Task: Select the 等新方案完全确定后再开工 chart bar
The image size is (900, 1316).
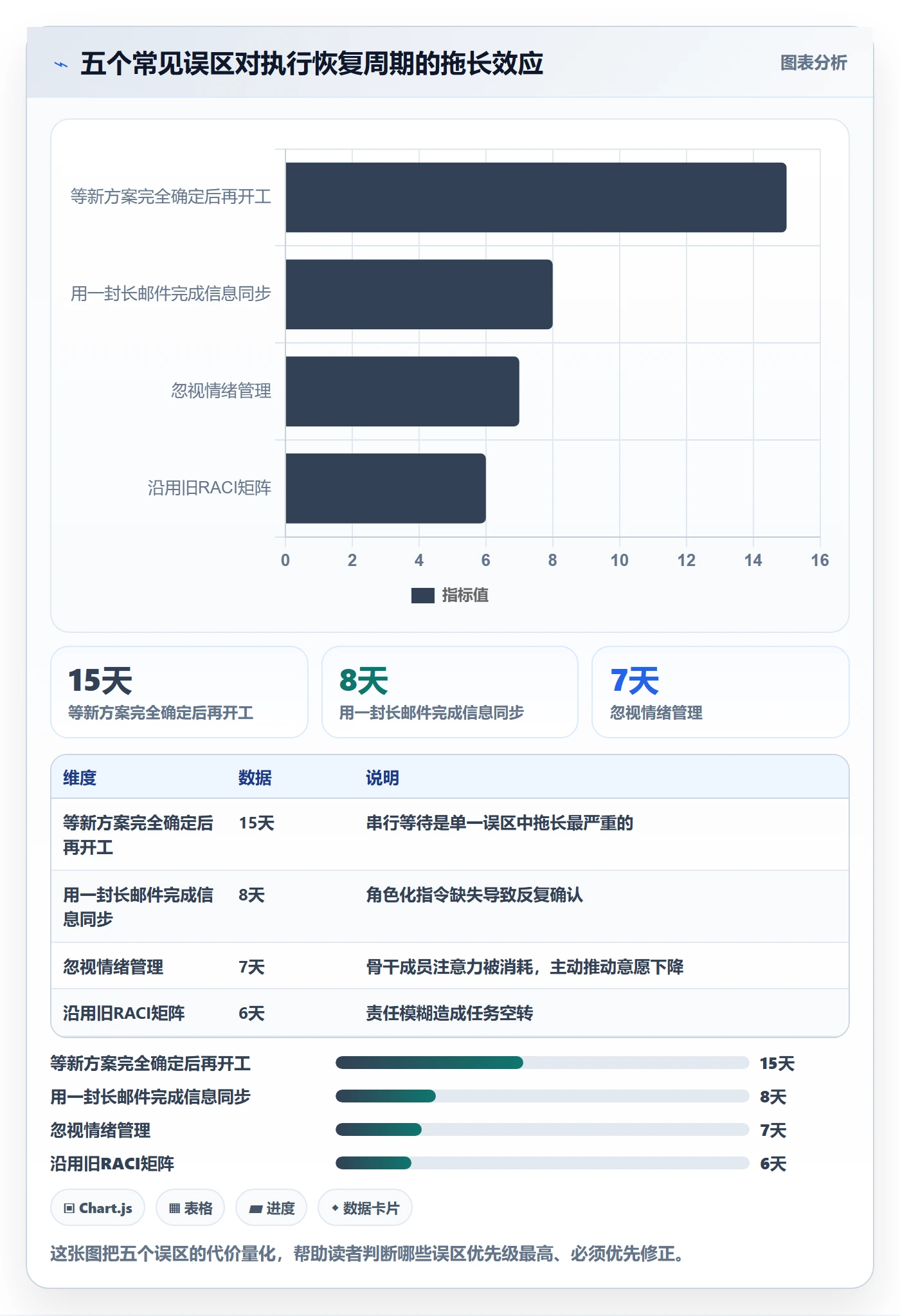Action: [535, 197]
